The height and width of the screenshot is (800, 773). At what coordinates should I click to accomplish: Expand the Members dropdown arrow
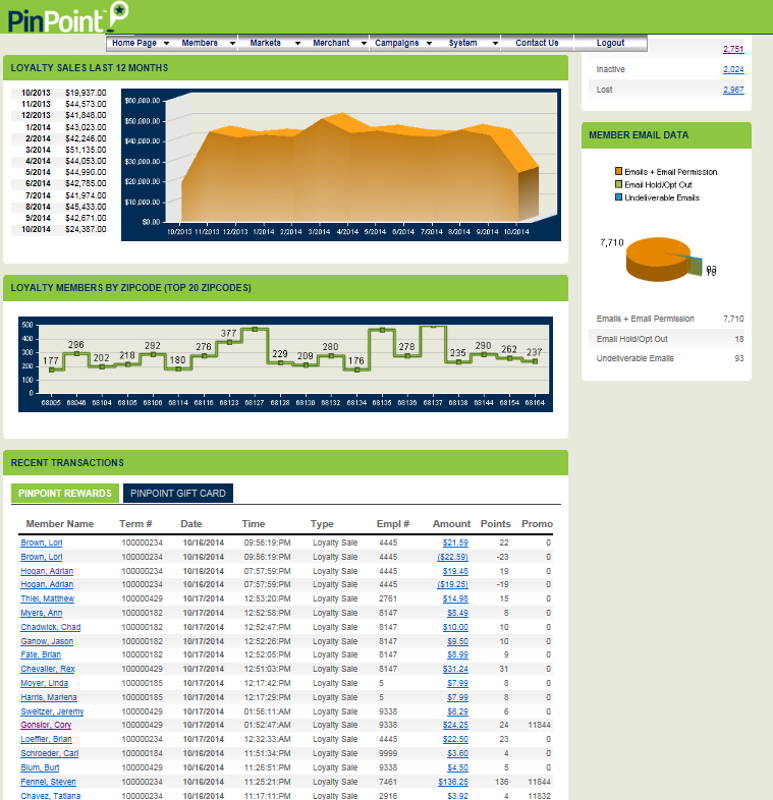233,43
